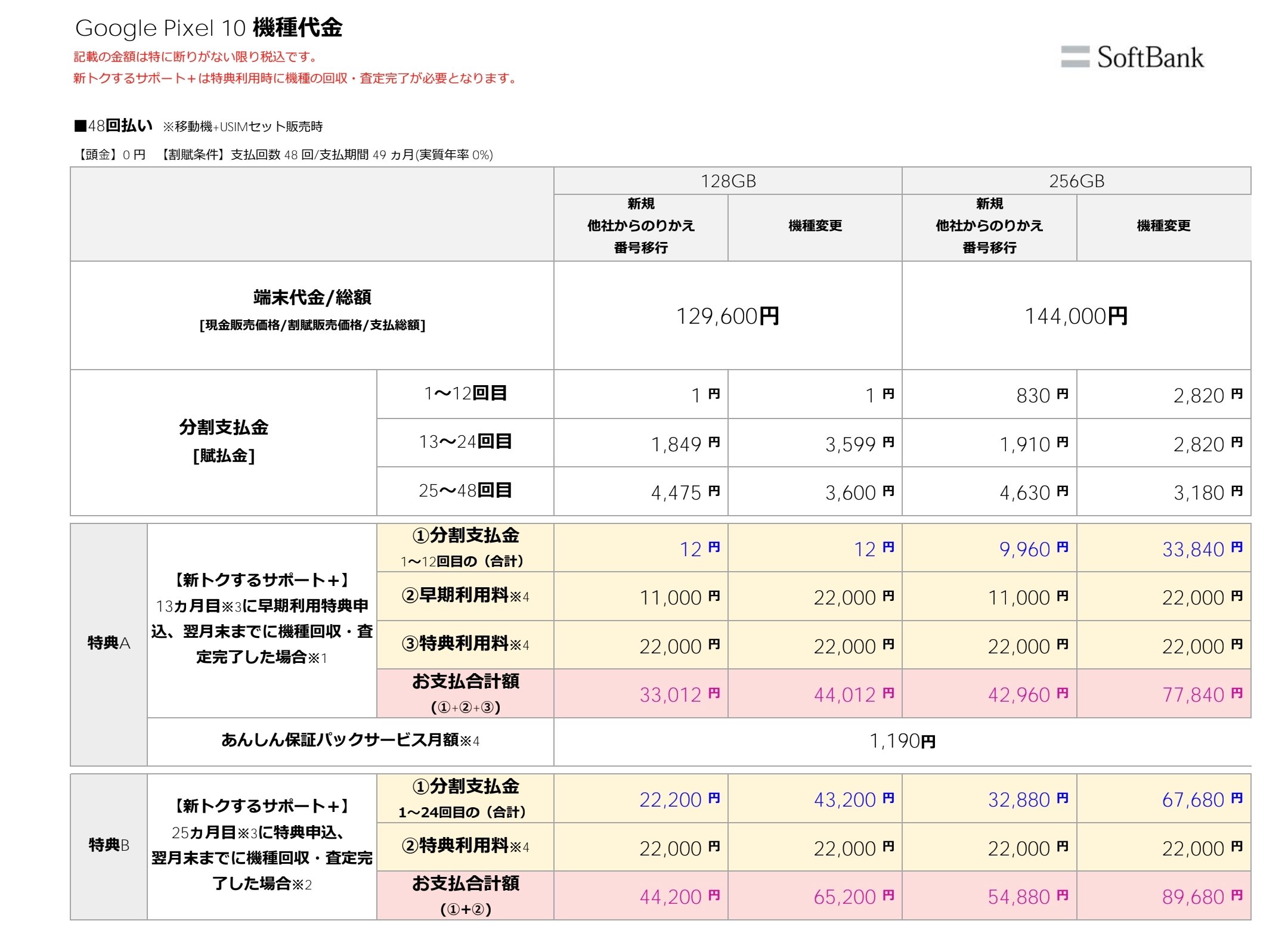Select the 4,475円 installment cell
This screenshot has height=930, width=1288.
tap(685, 492)
